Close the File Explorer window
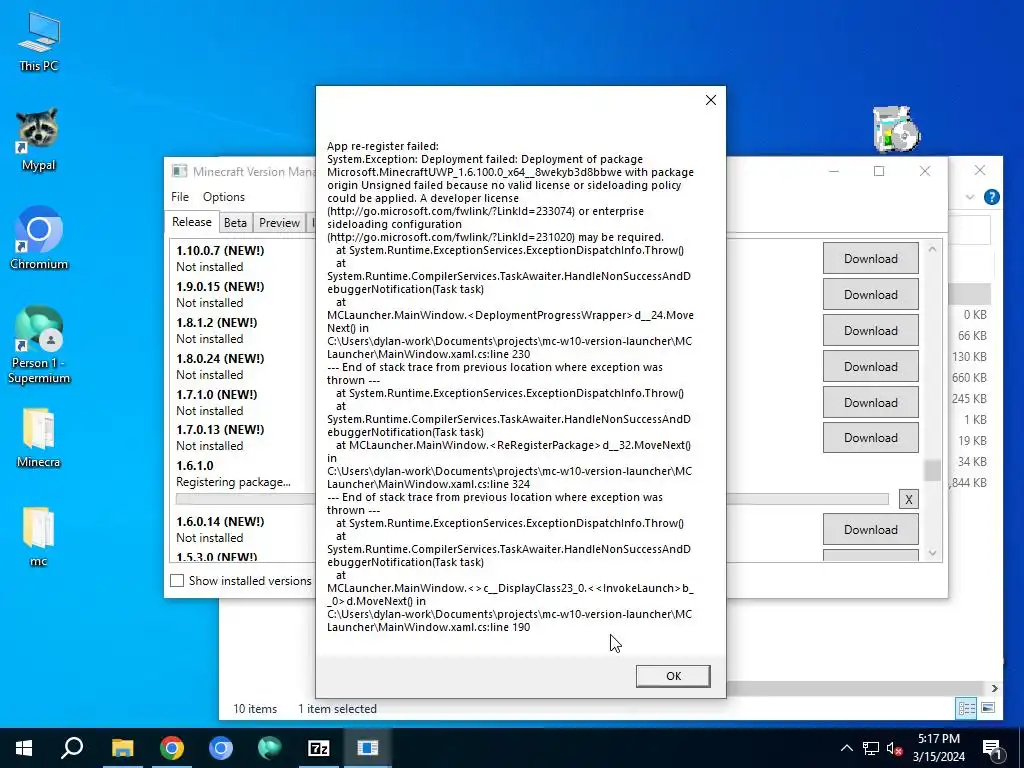The image size is (1024, 768). click(x=980, y=170)
